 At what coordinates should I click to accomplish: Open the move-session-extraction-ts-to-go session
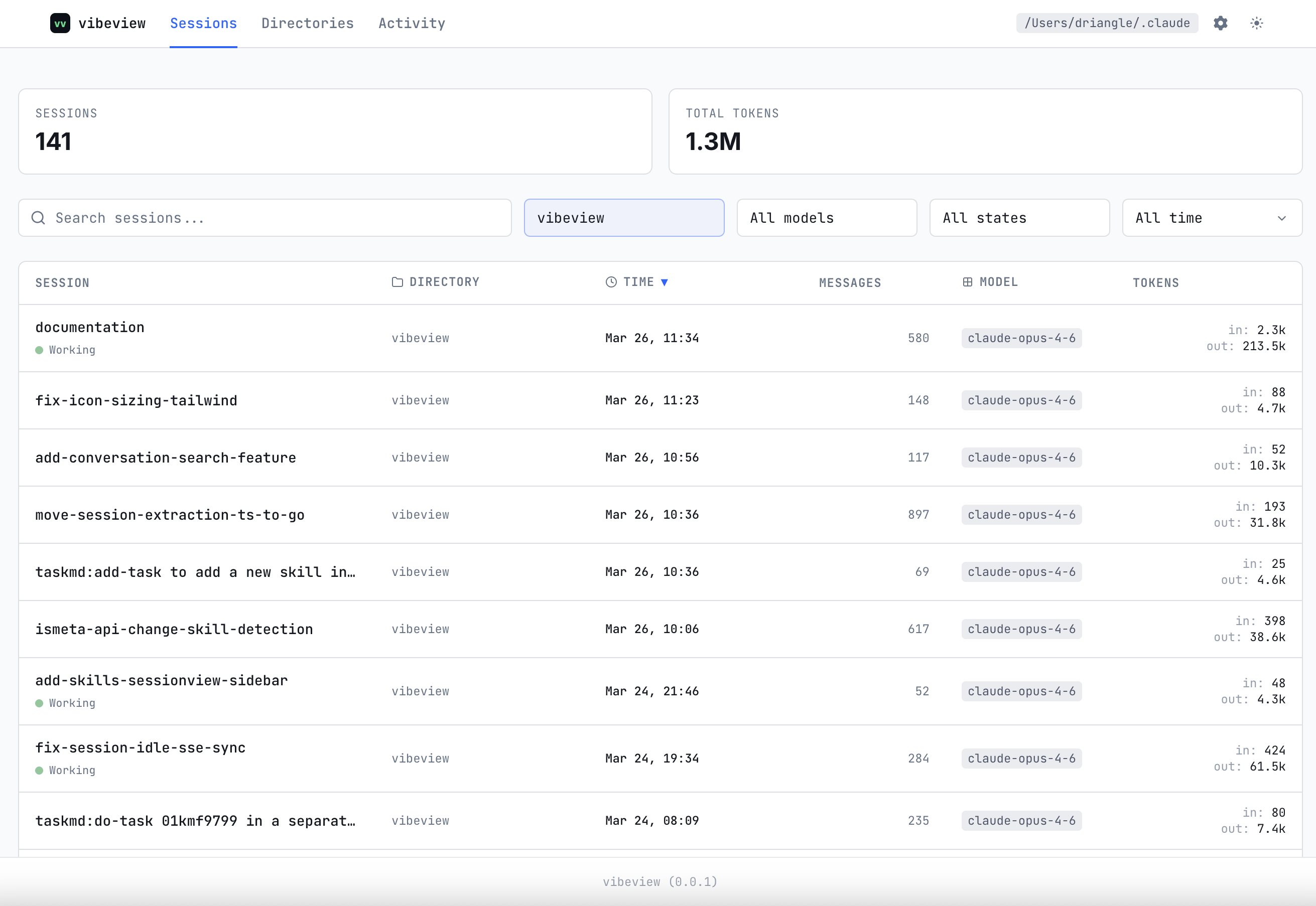pyautogui.click(x=170, y=515)
